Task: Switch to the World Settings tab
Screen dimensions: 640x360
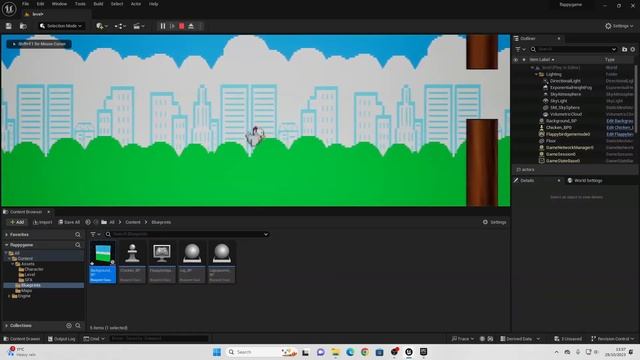Action: tap(584, 180)
